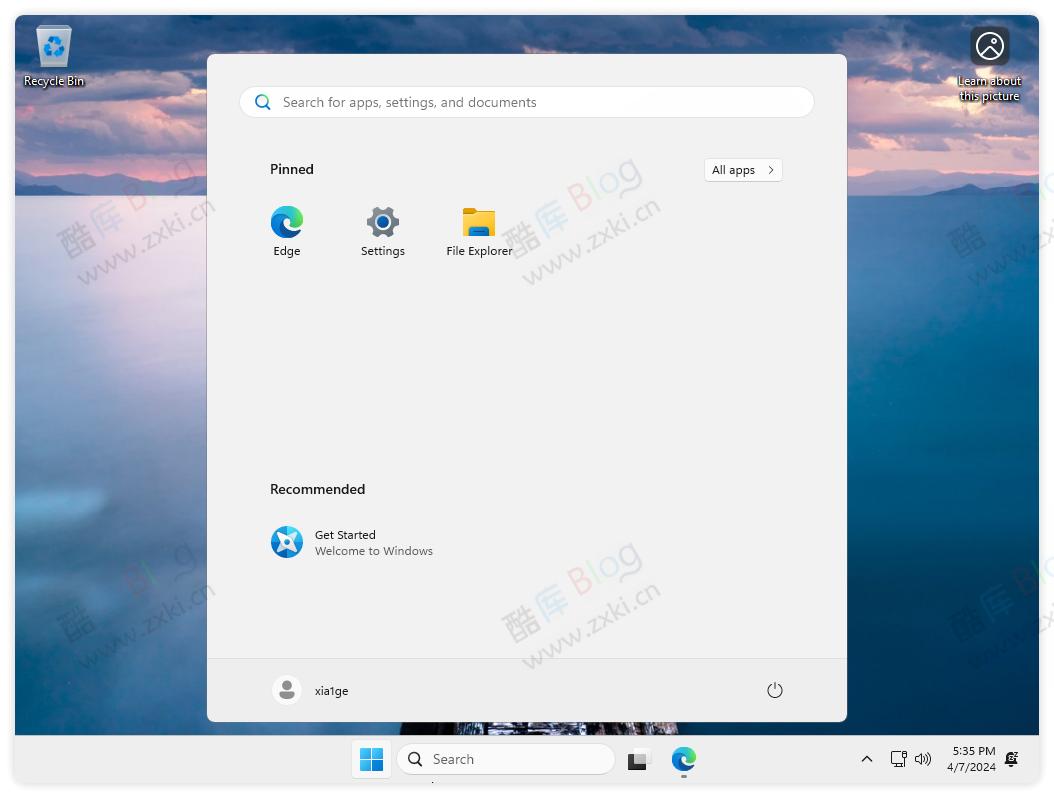Click the Start button on the taskbar
The height and width of the screenshot is (798, 1054).
point(371,759)
